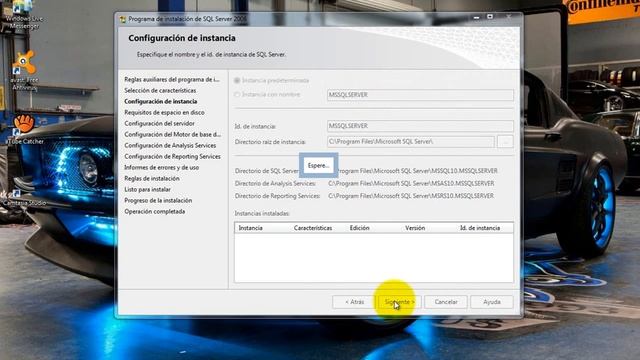
Task: Click the Directorio de Reporting Services label
Action: coord(277,196)
